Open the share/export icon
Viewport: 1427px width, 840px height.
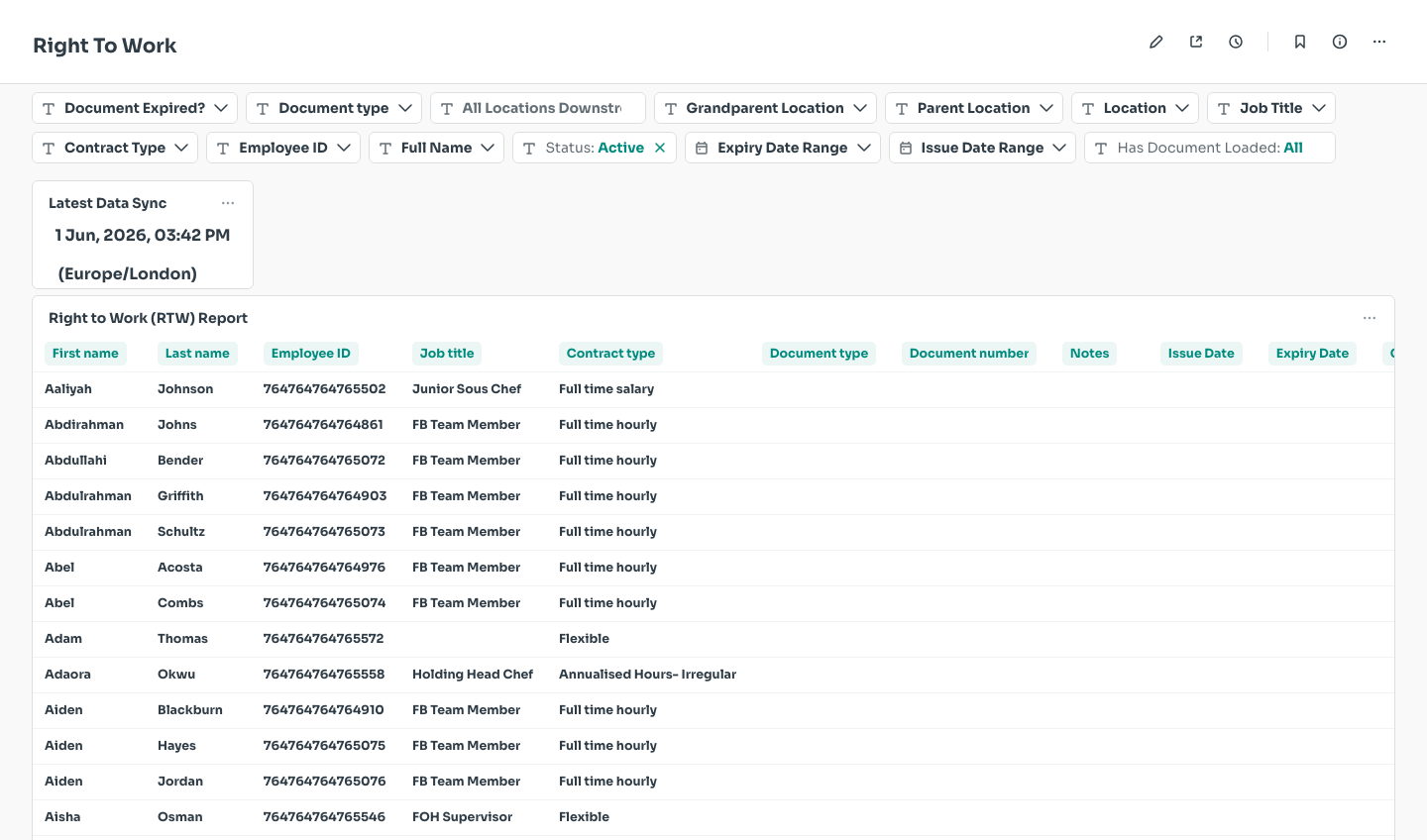(1196, 42)
